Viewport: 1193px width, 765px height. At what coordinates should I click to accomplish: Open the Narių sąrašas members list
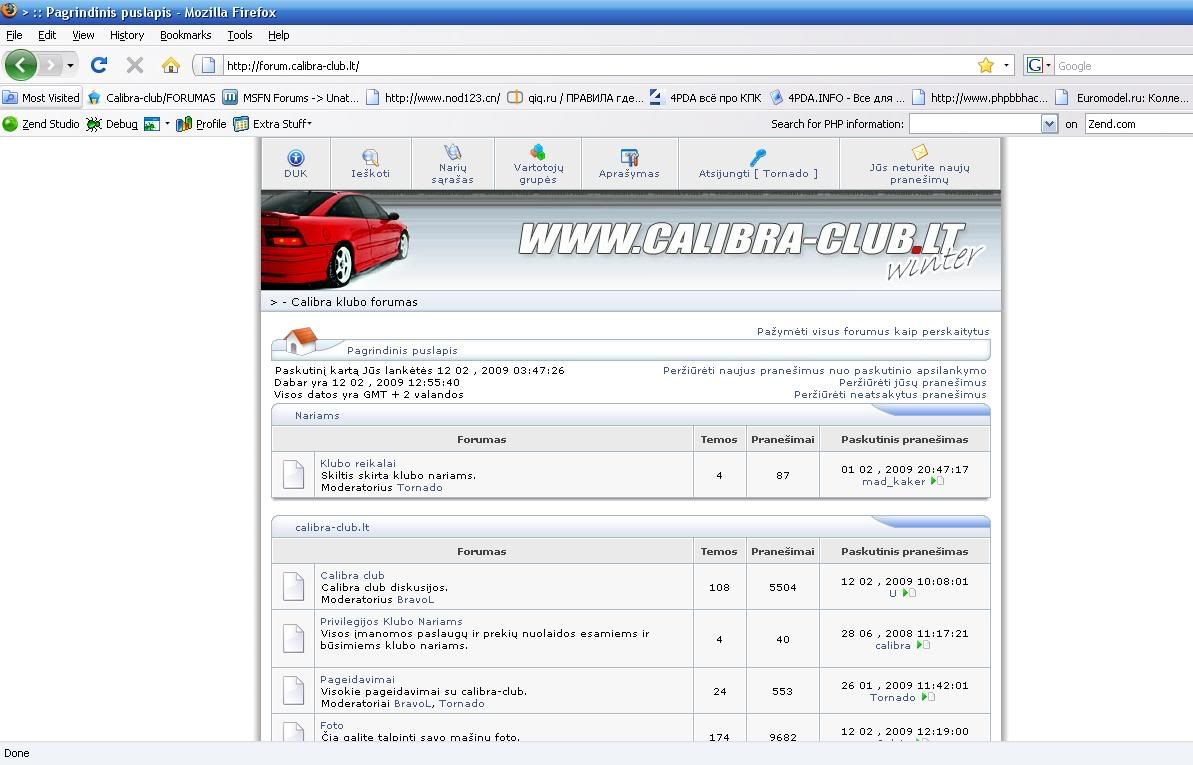click(452, 153)
